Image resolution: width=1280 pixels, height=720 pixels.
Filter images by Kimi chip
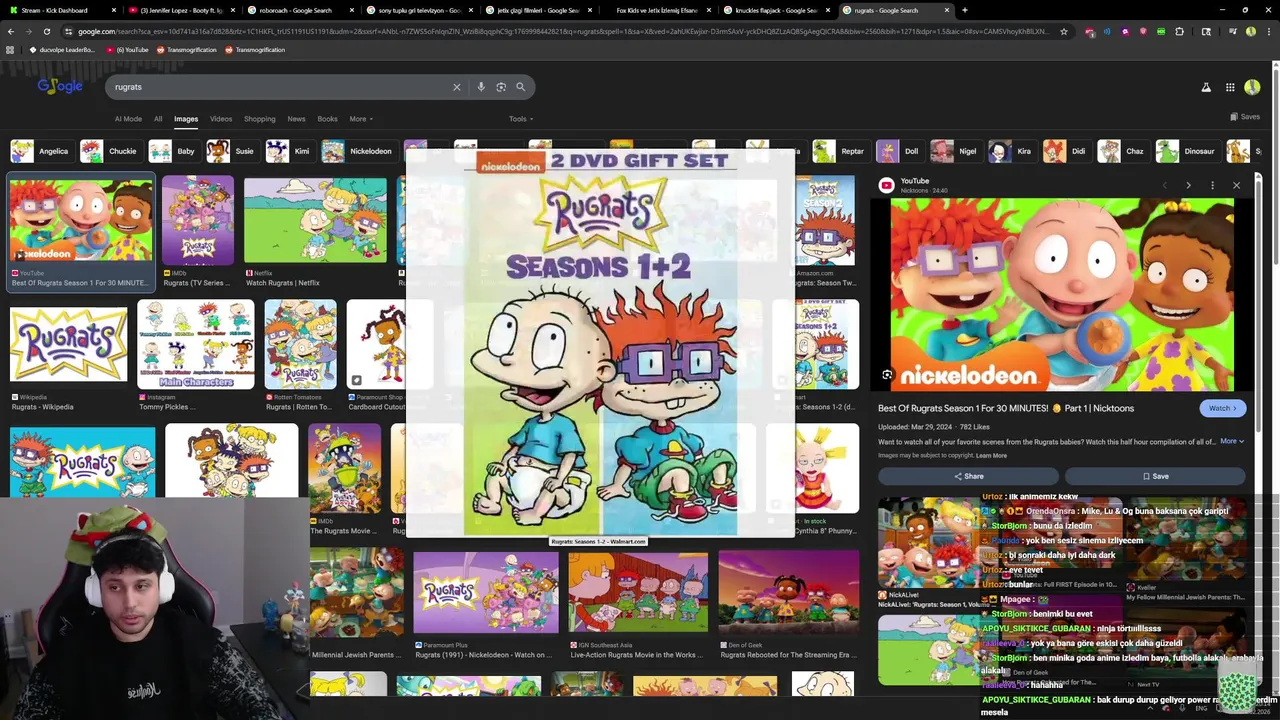(x=288, y=151)
